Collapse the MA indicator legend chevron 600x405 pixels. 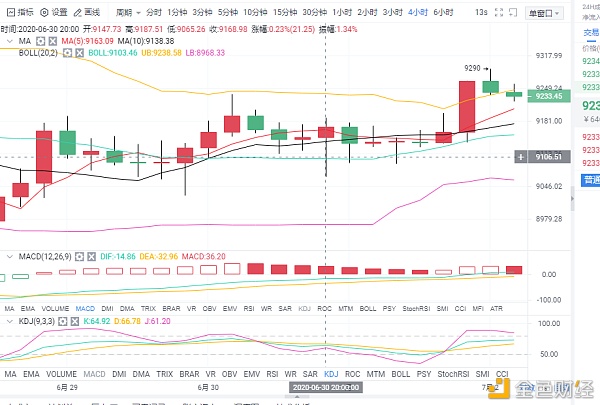(x=10, y=41)
